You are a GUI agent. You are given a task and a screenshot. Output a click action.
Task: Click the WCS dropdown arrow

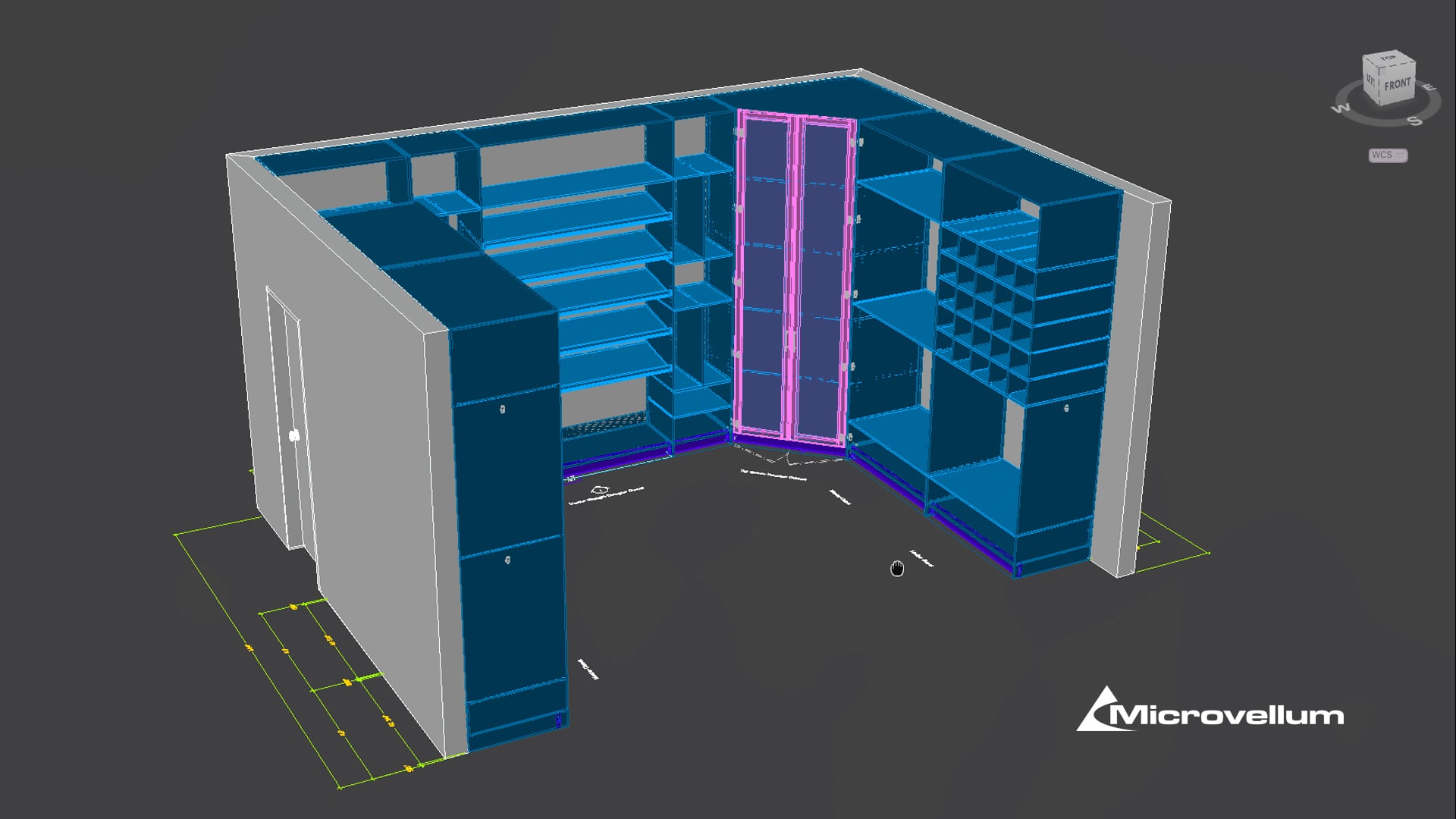[1400, 155]
